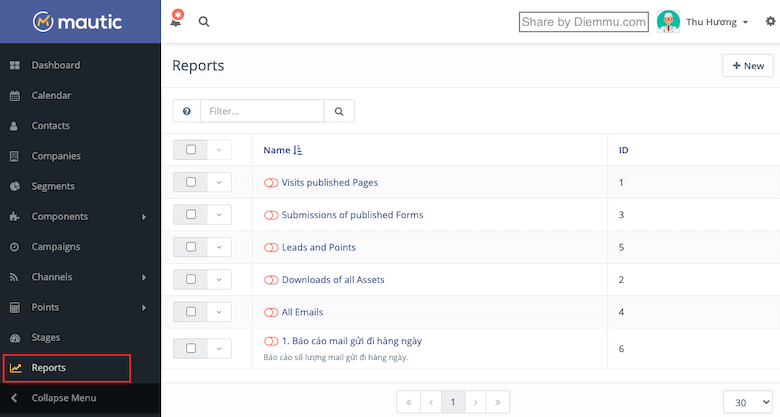This screenshot has width=780, height=417.
Task: Open the settings gear icon
Action: (770, 21)
